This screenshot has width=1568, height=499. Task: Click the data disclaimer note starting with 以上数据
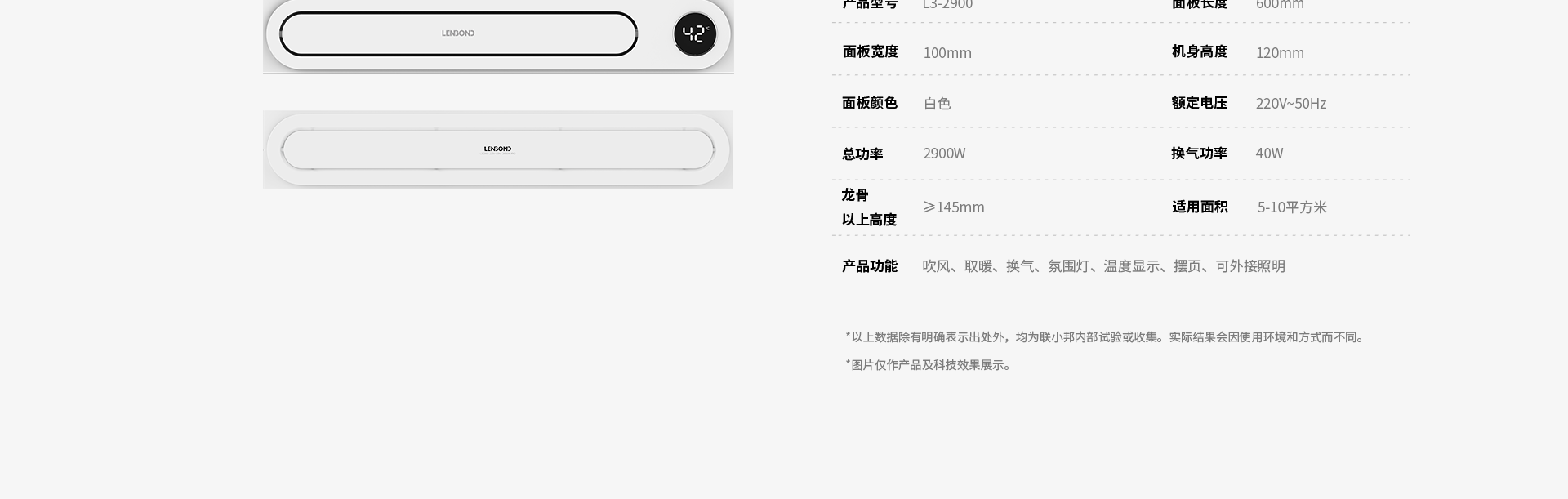[1107, 337]
